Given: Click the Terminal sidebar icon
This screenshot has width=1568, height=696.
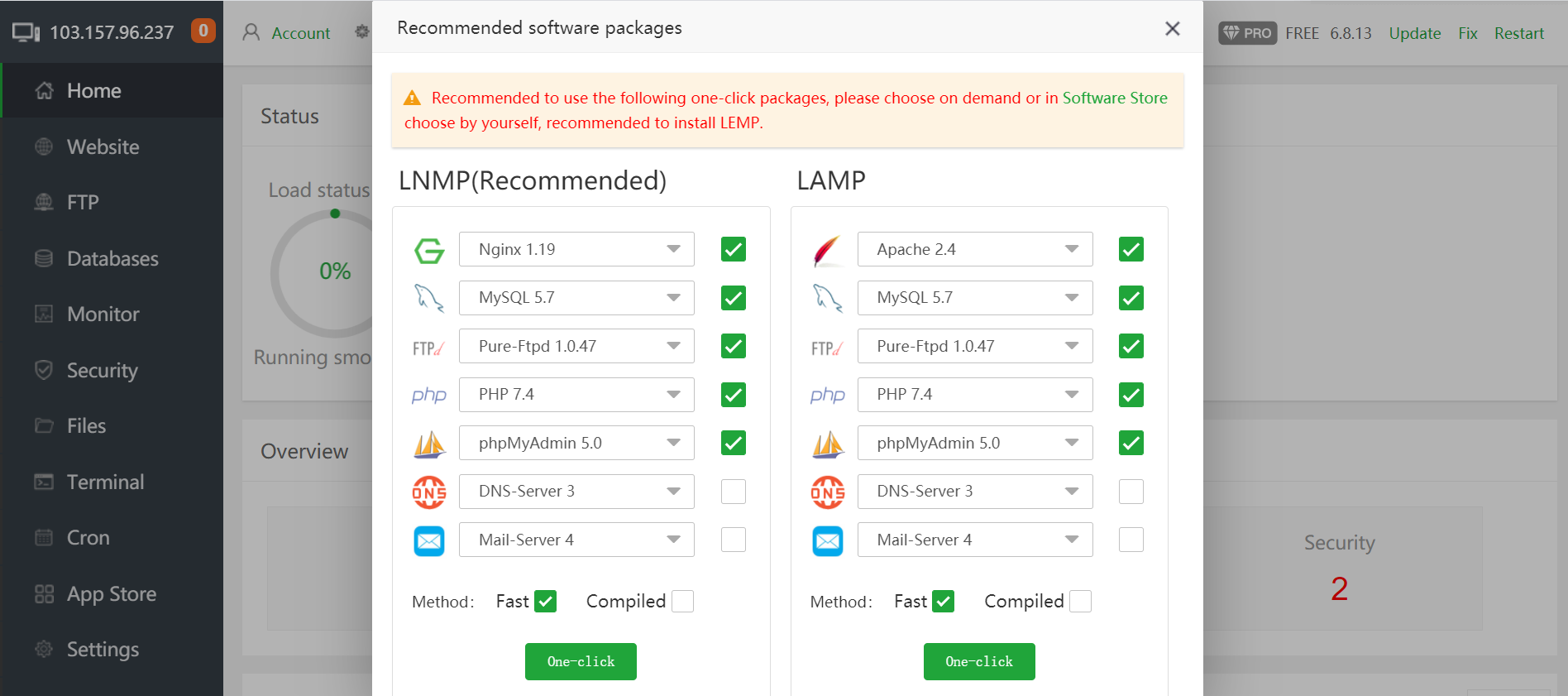Looking at the screenshot, I should [45, 482].
